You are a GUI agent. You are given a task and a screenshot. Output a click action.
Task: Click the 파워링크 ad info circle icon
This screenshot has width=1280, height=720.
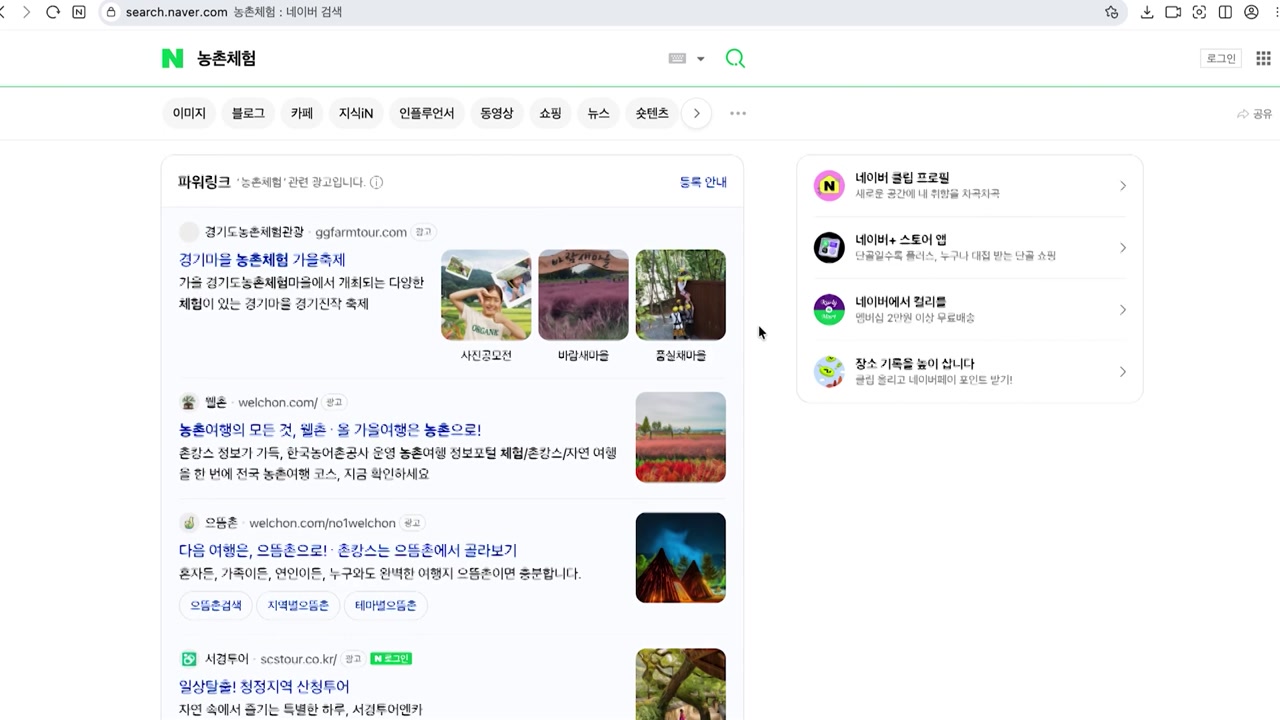coord(376,182)
